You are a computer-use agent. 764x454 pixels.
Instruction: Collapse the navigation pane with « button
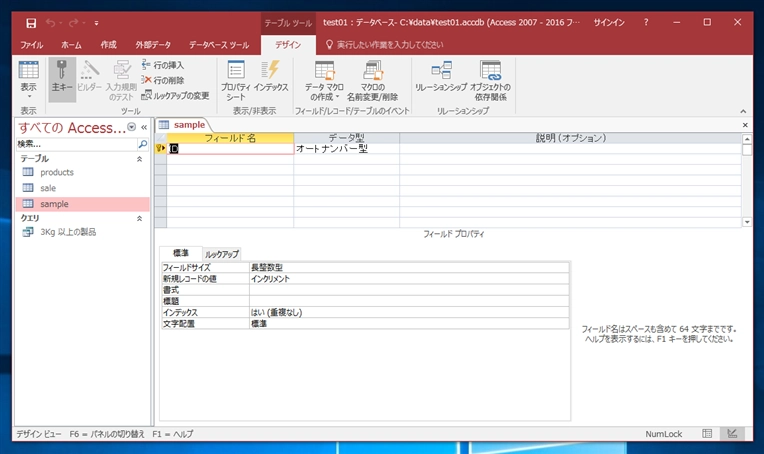pyautogui.click(x=144, y=127)
